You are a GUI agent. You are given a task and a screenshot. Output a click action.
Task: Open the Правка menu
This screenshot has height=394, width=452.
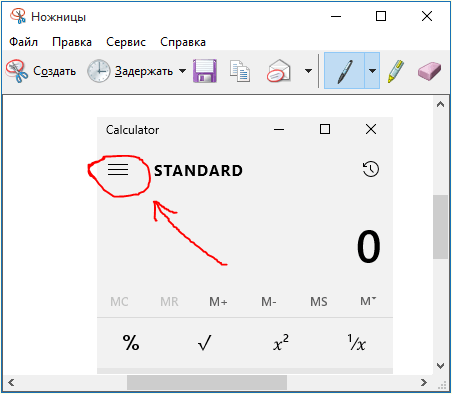tap(72, 42)
